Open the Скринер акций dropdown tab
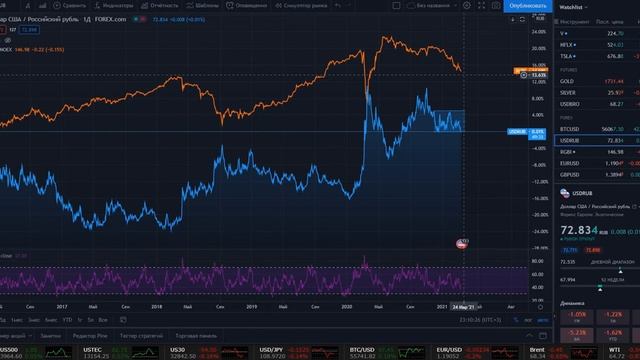Viewport: 640px width, 360px height. [x=15, y=336]
